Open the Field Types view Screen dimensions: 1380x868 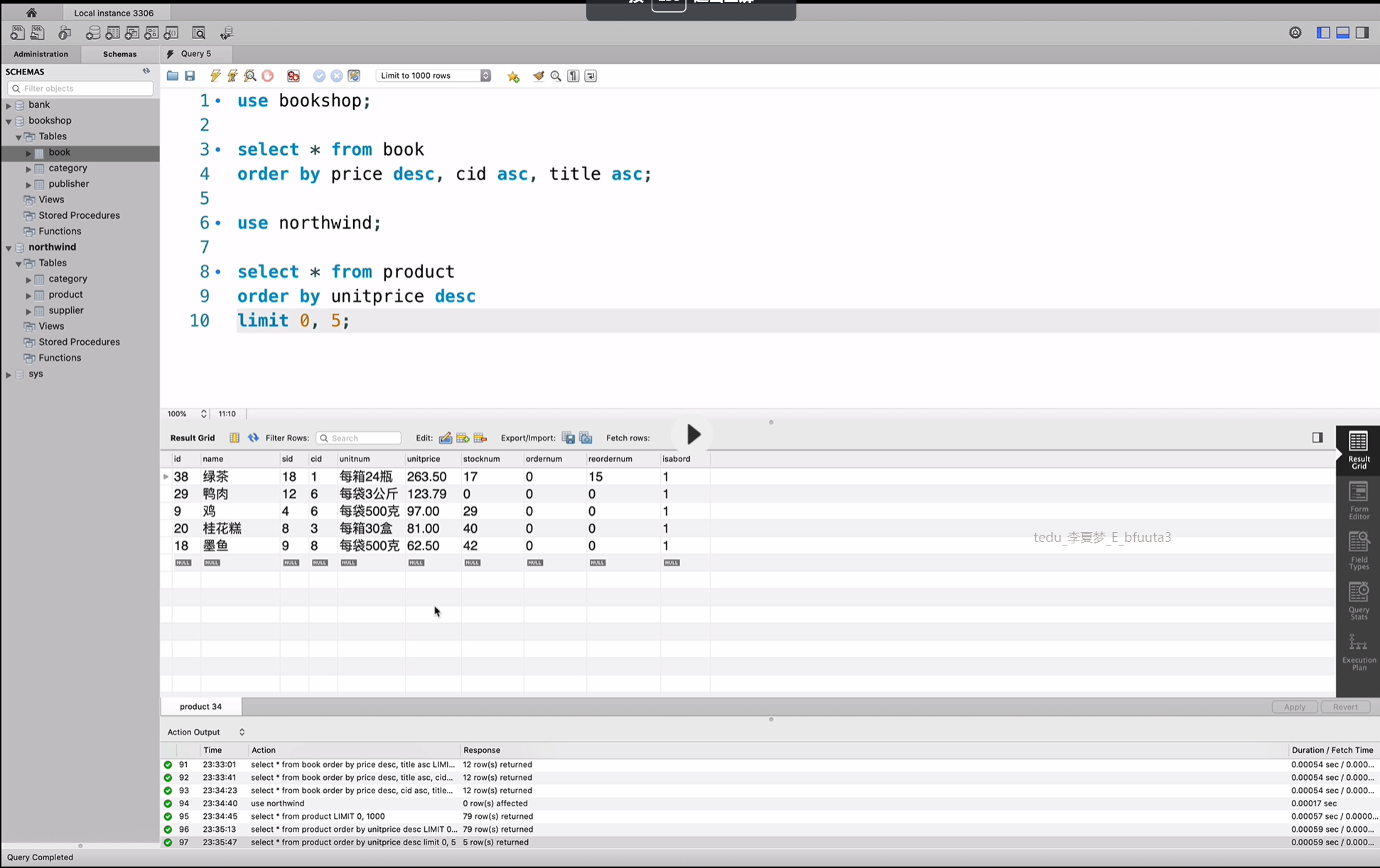tap(1359, 550)
